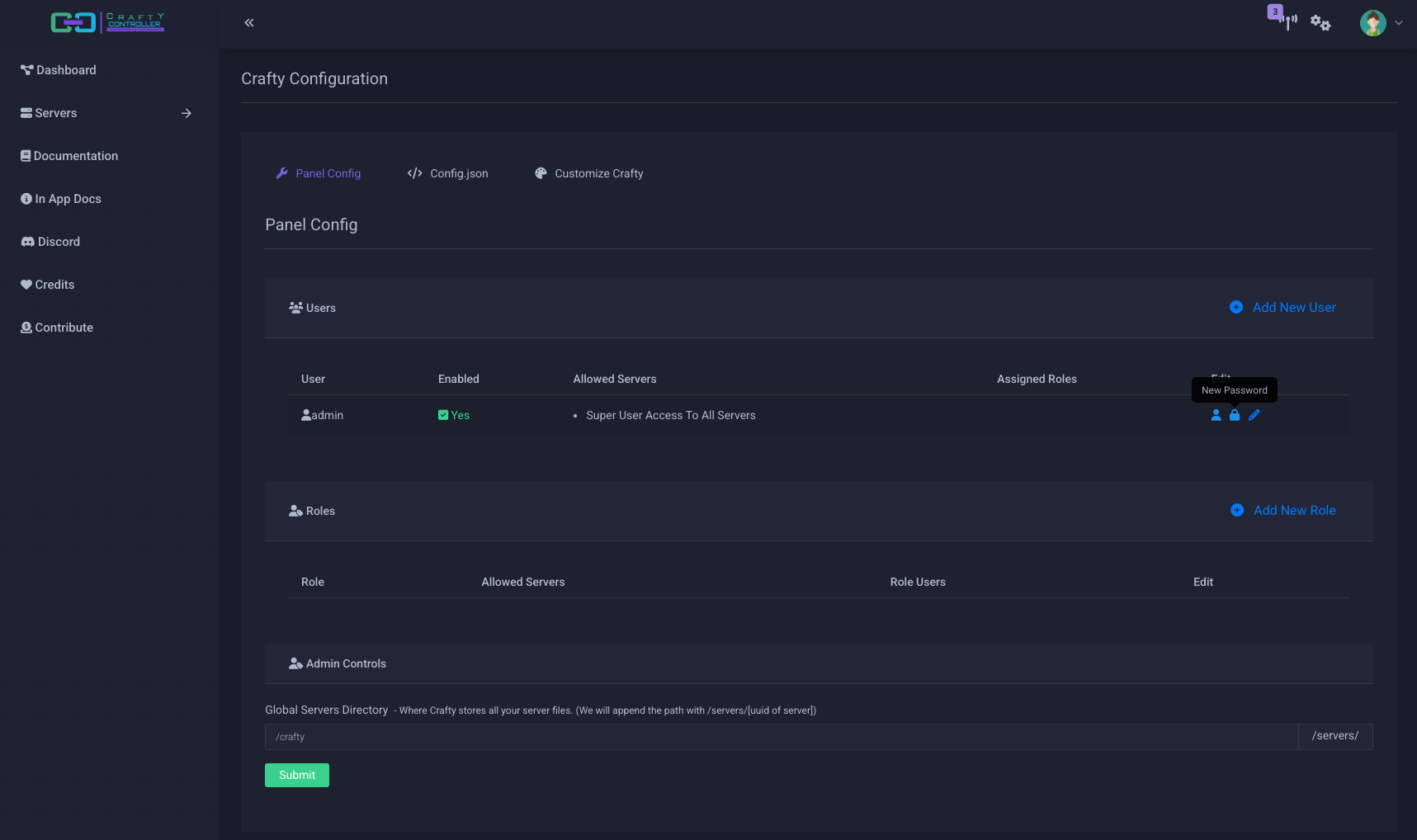Click the pencil edit icon for admin

1254,415
